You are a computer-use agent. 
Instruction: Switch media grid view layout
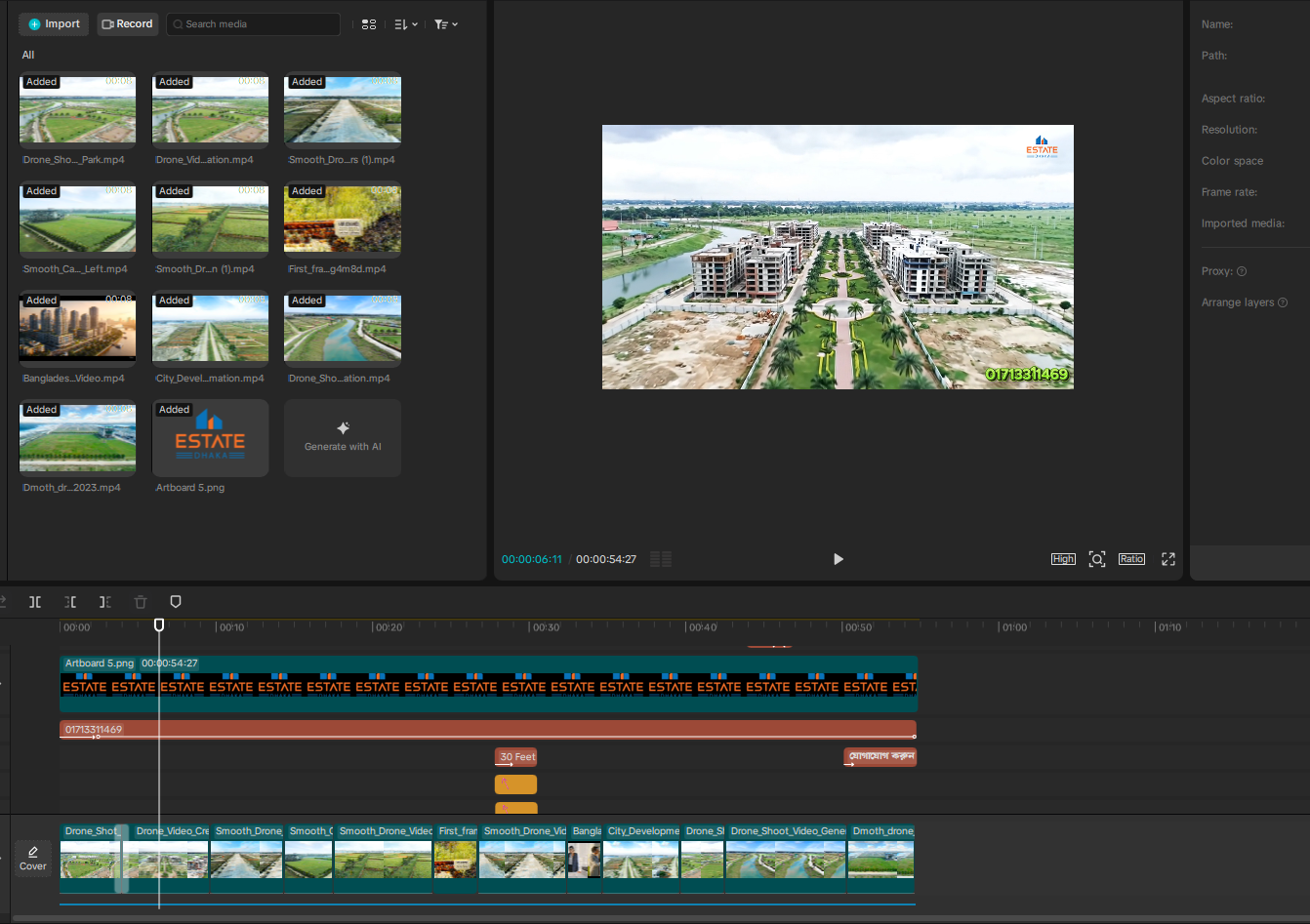[x=369, y=24]
